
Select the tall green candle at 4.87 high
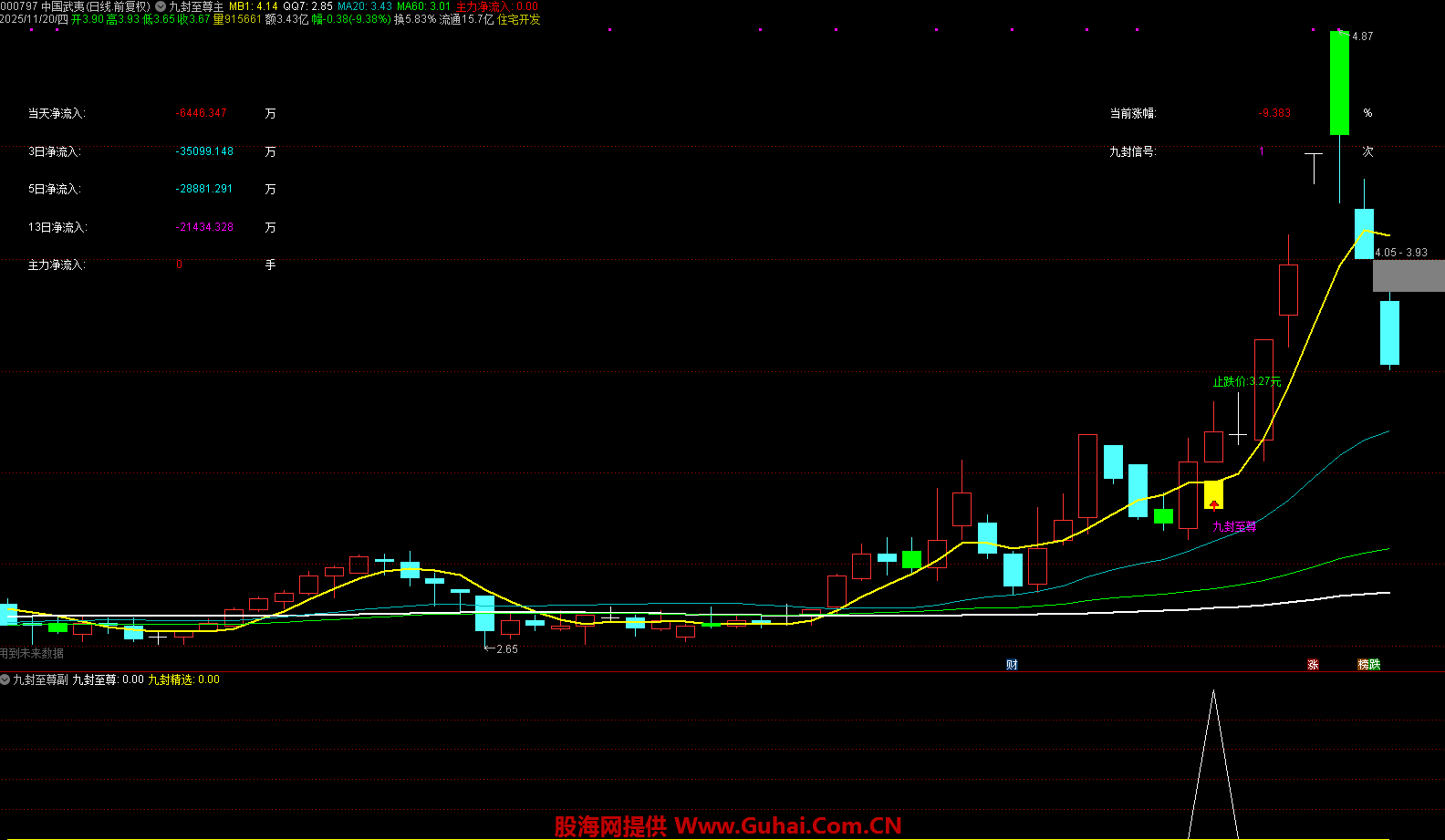[x=1339, y=82]
